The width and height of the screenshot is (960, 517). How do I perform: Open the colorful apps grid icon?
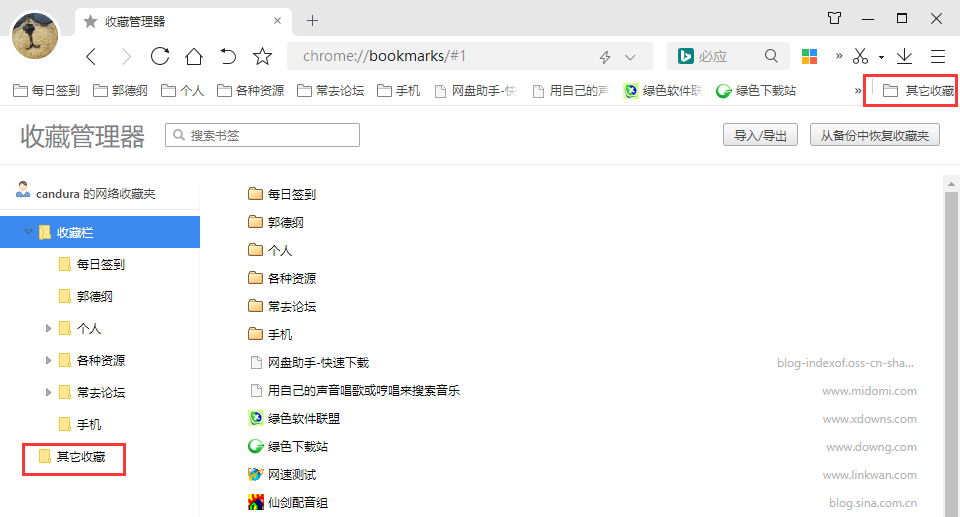pos(809,56)
